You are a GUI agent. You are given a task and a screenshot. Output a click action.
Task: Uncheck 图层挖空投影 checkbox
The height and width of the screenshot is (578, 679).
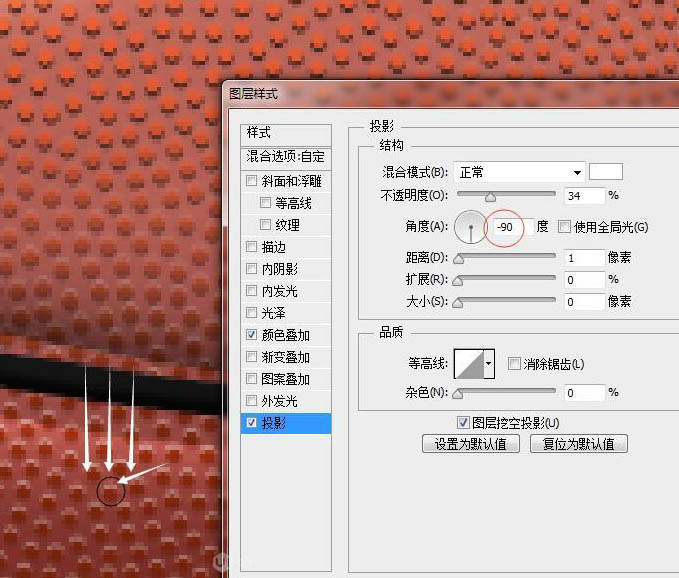coord(463,422)
